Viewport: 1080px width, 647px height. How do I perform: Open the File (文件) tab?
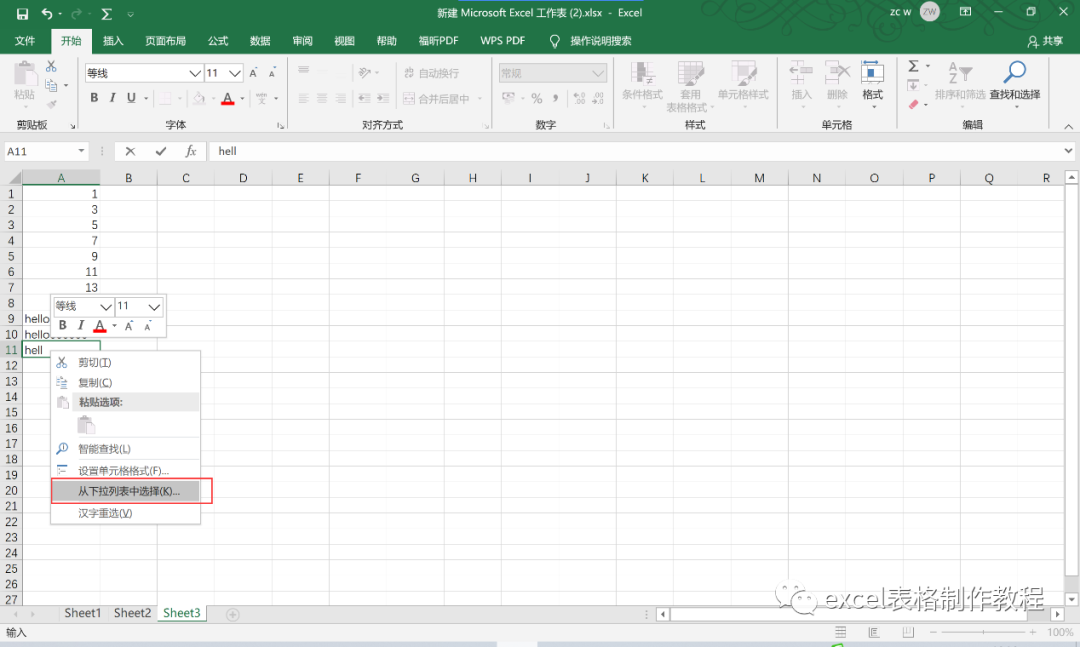25,41
